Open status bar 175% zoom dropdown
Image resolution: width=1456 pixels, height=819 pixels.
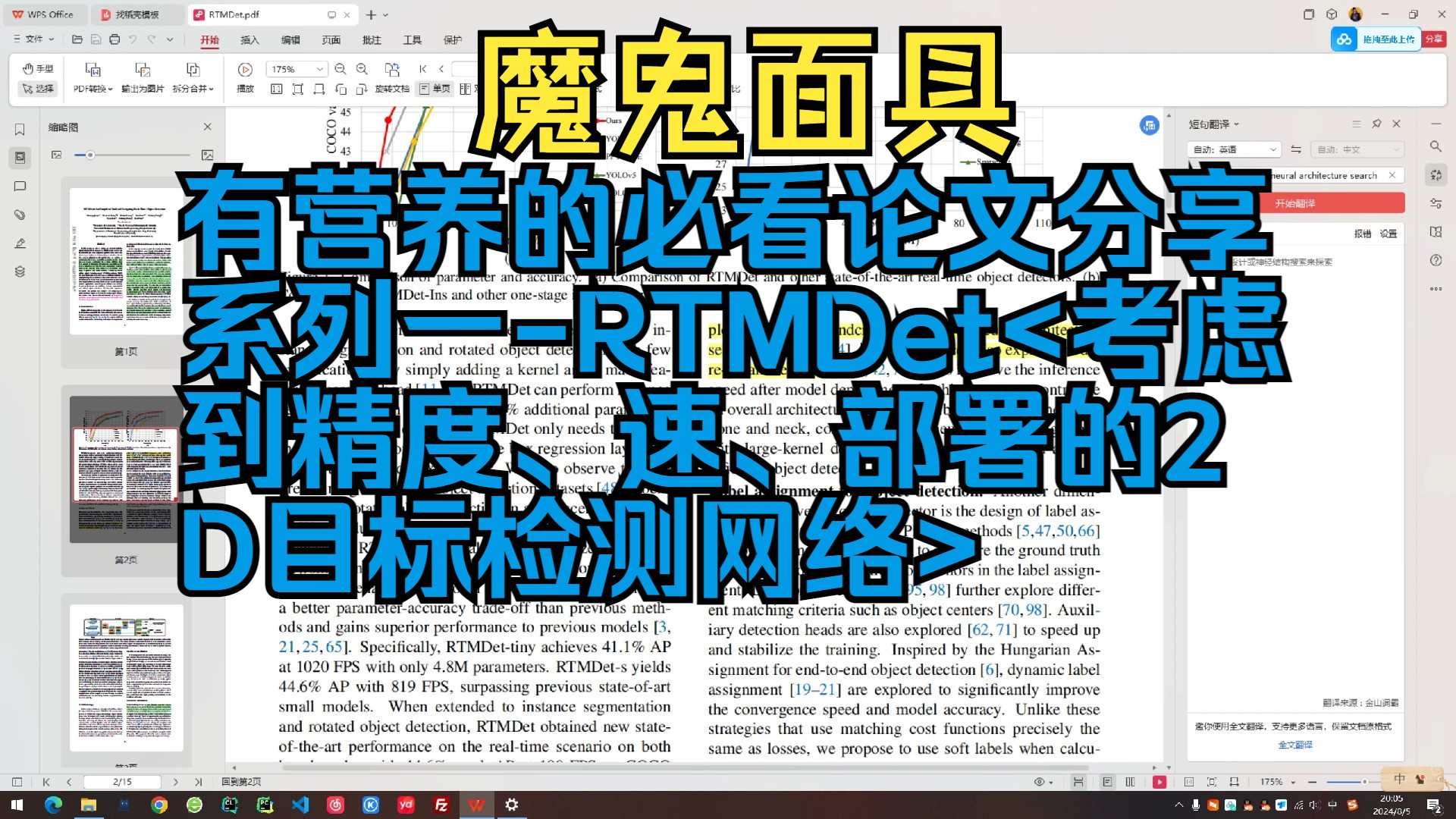point(1278,782)
